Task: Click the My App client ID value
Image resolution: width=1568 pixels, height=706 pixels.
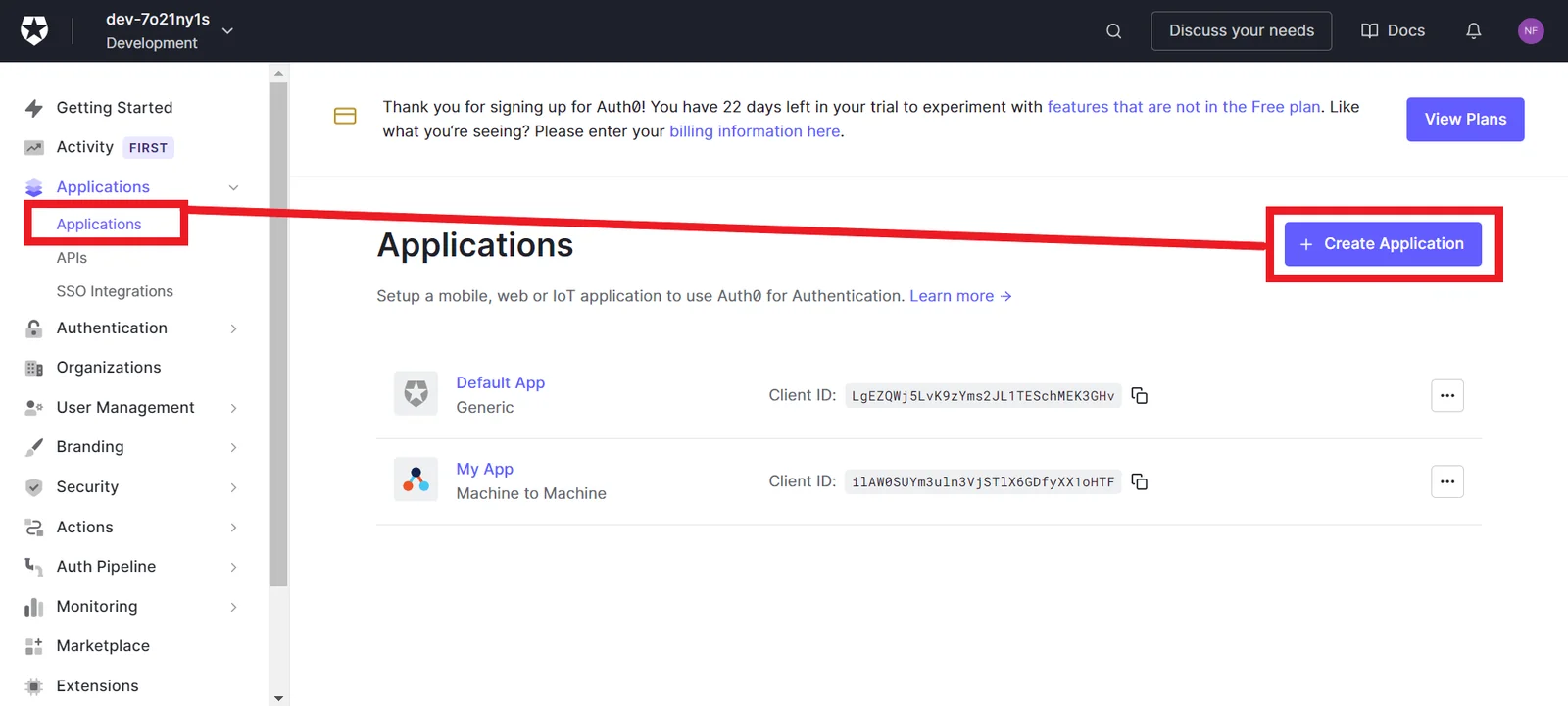Action: (983, 482)
